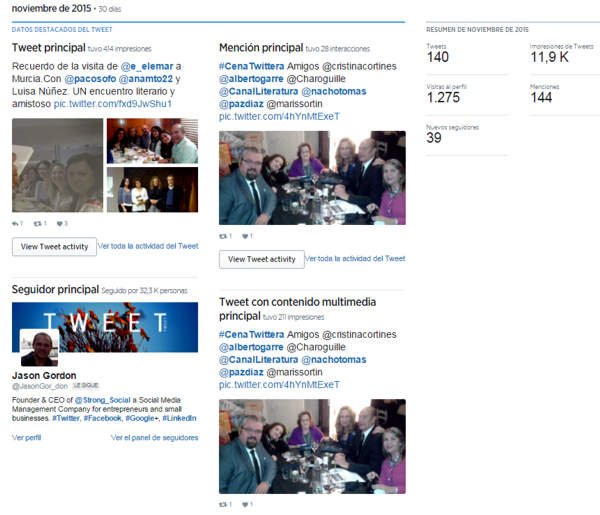Image resolution: width=600 pixels, height=515 pixels.
Task: Open large selfie photo in Tweet principal
Action: click(57, 165)
